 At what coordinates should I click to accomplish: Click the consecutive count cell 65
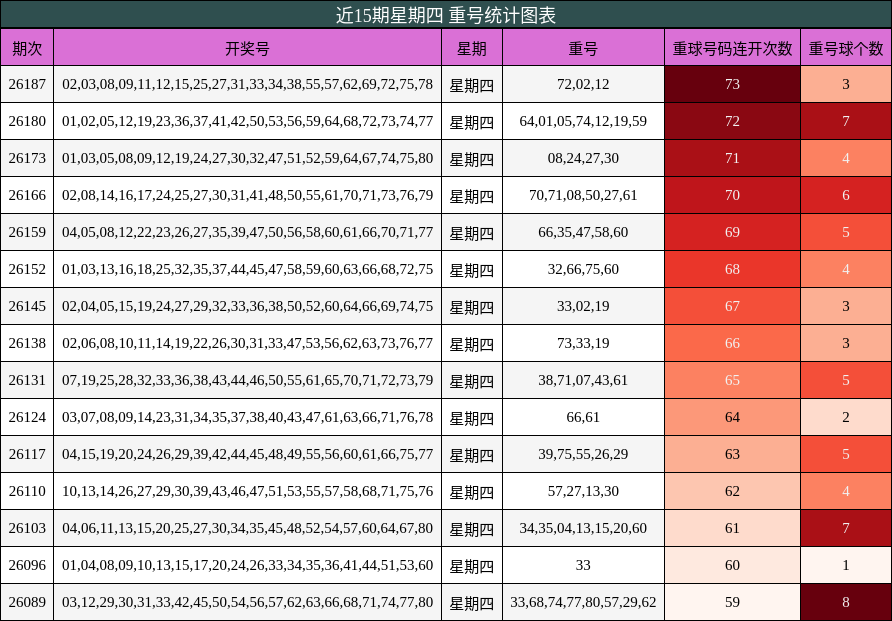[x=732, y=380]
